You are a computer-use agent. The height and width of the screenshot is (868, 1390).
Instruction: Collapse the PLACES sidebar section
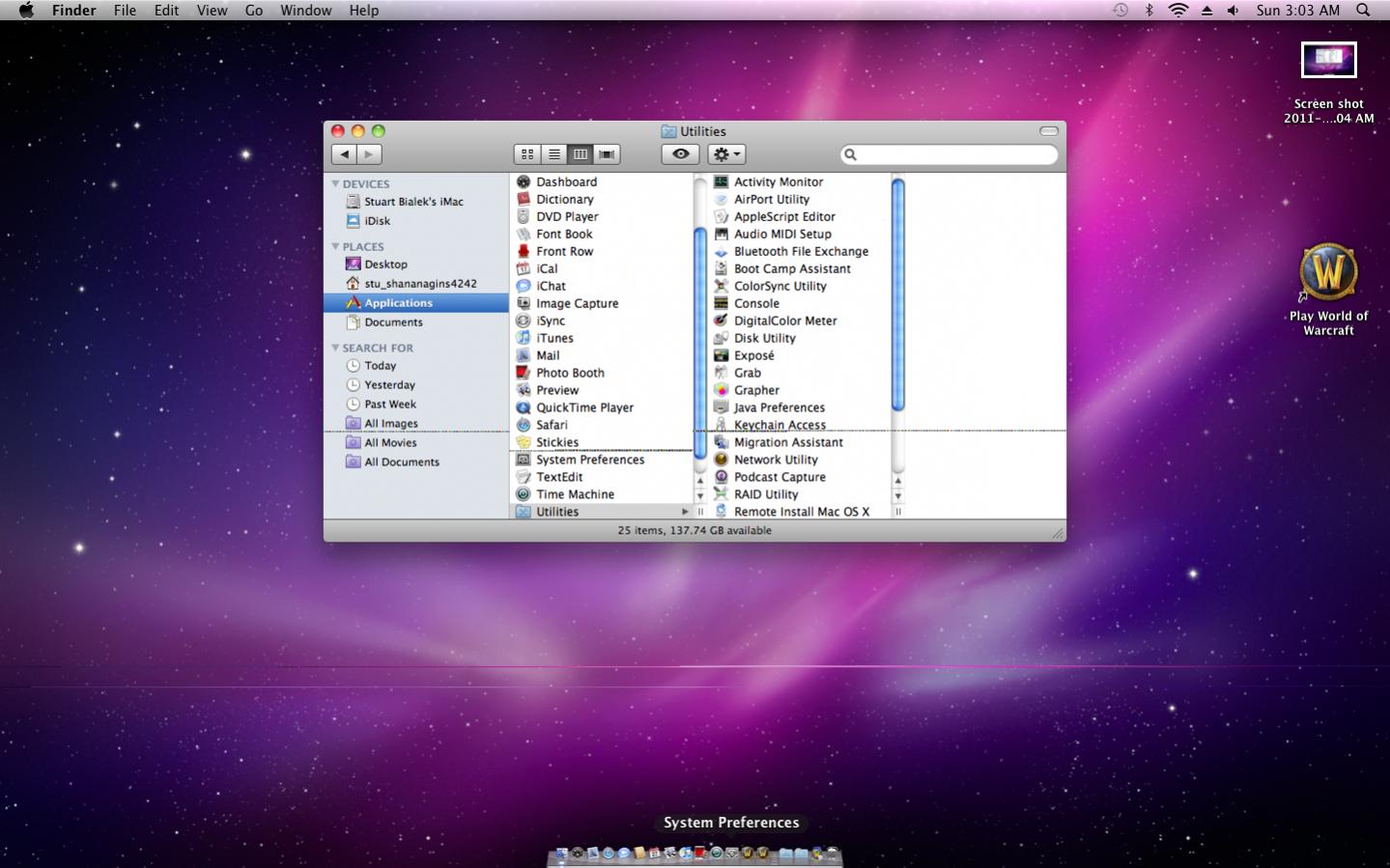pyautogui.click(x=335, y=246)
